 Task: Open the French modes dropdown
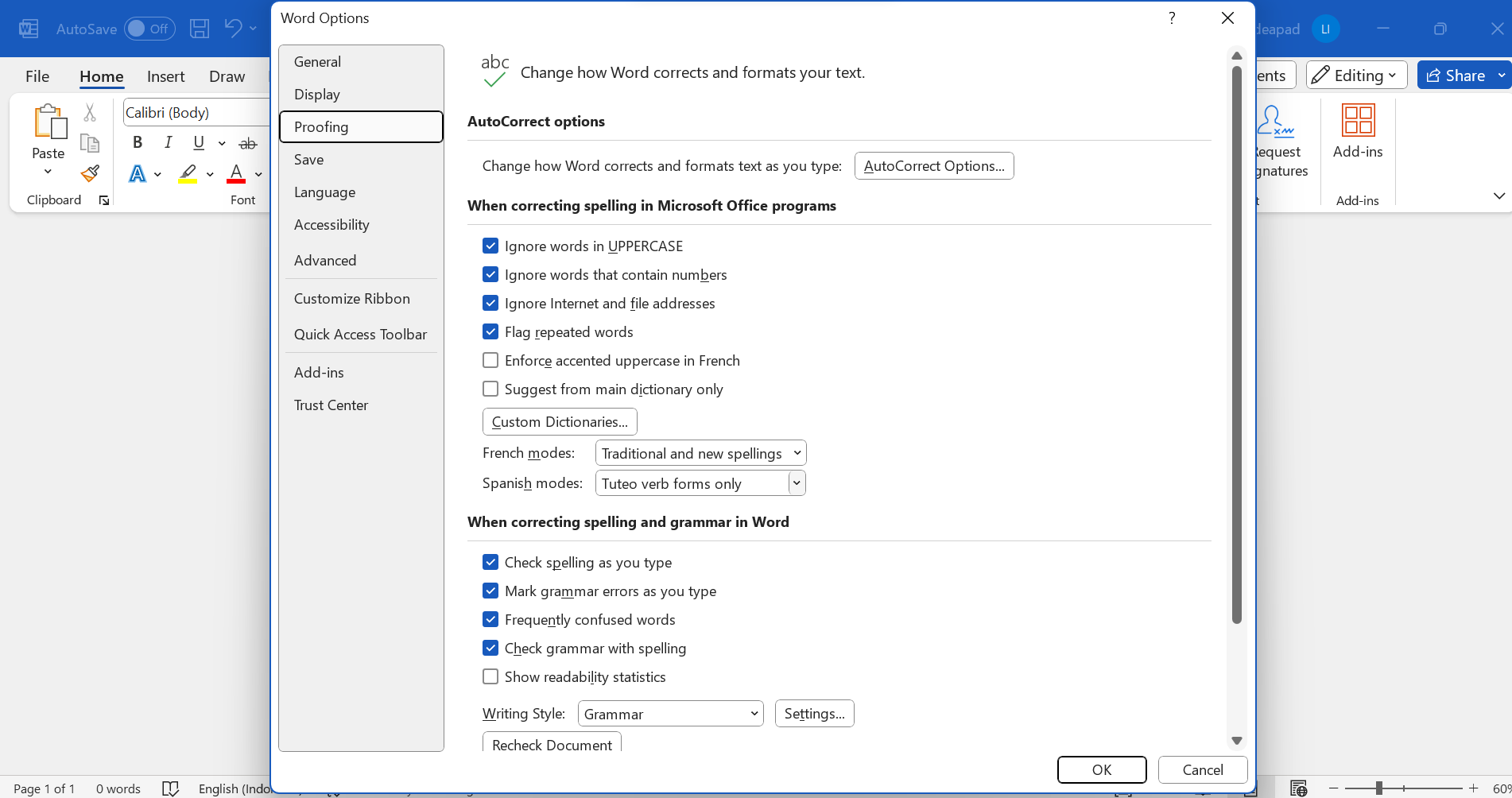(700, 453)
